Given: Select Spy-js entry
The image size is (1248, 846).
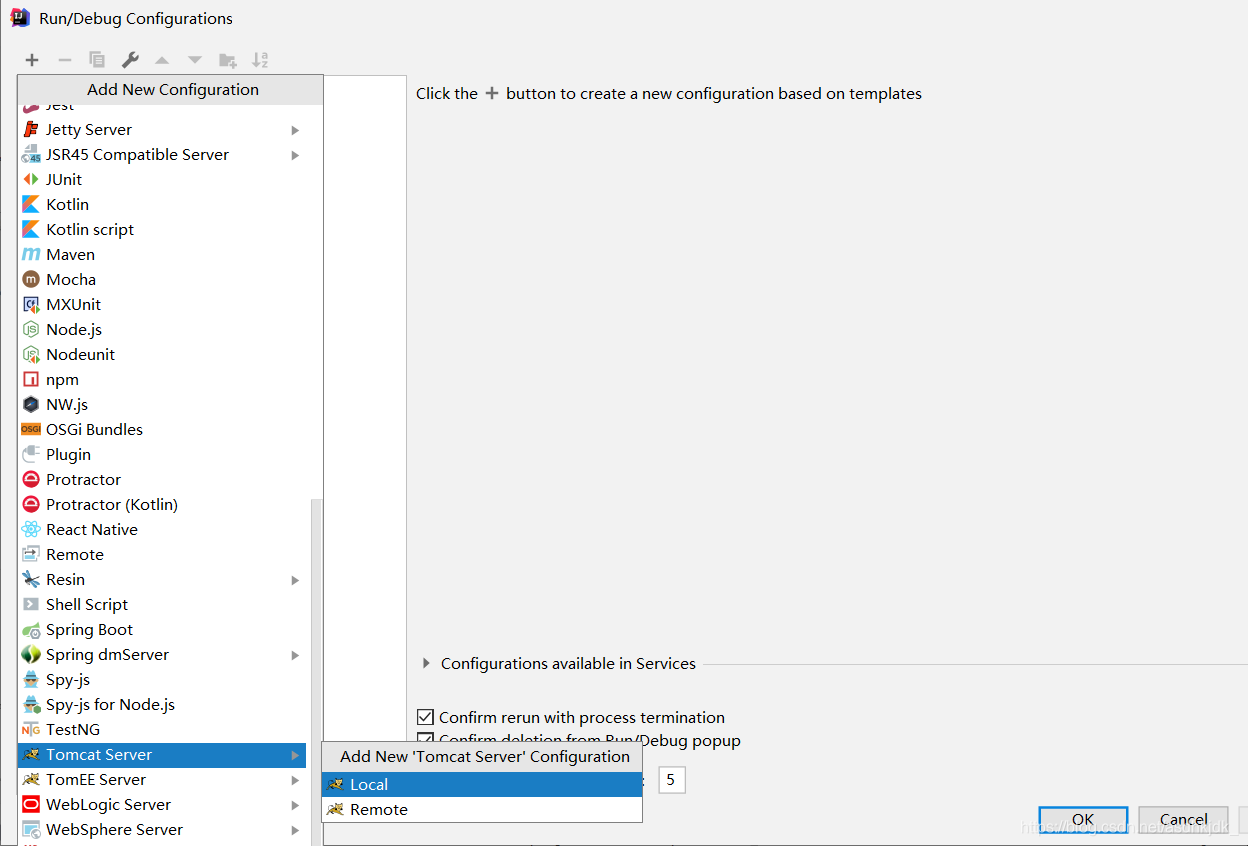Looking at the screenshot, I should [162, 680].
